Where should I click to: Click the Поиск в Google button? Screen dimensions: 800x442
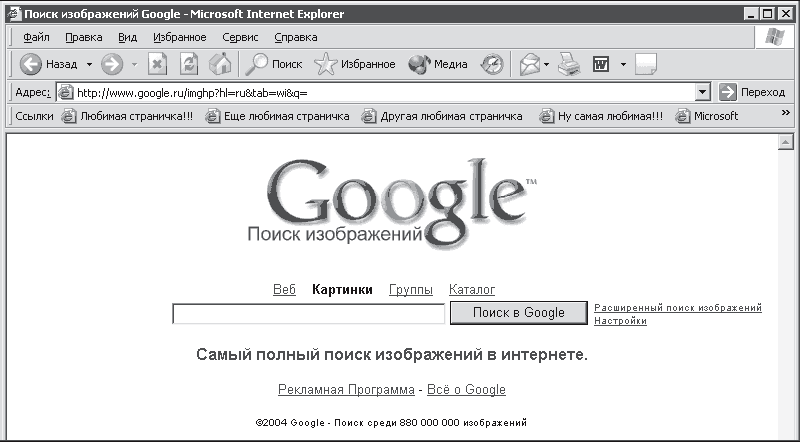tap(519, 312)
